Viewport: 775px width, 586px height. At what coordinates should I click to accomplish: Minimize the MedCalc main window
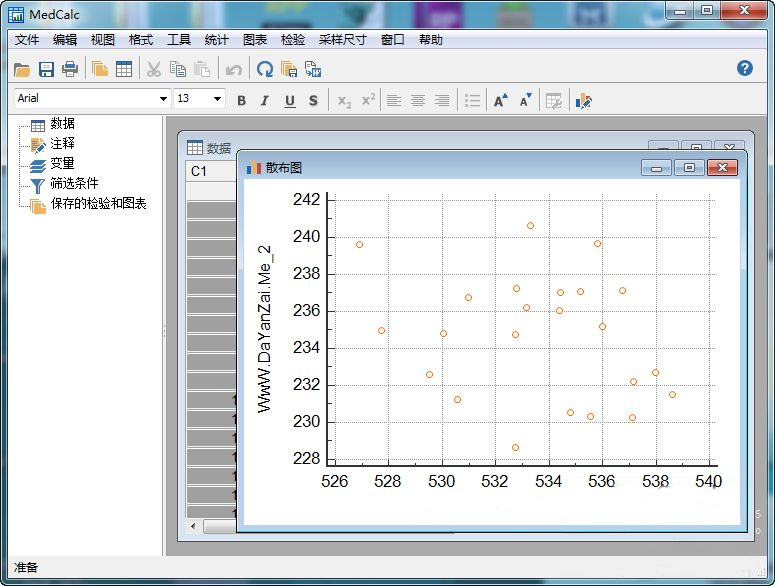680,11
